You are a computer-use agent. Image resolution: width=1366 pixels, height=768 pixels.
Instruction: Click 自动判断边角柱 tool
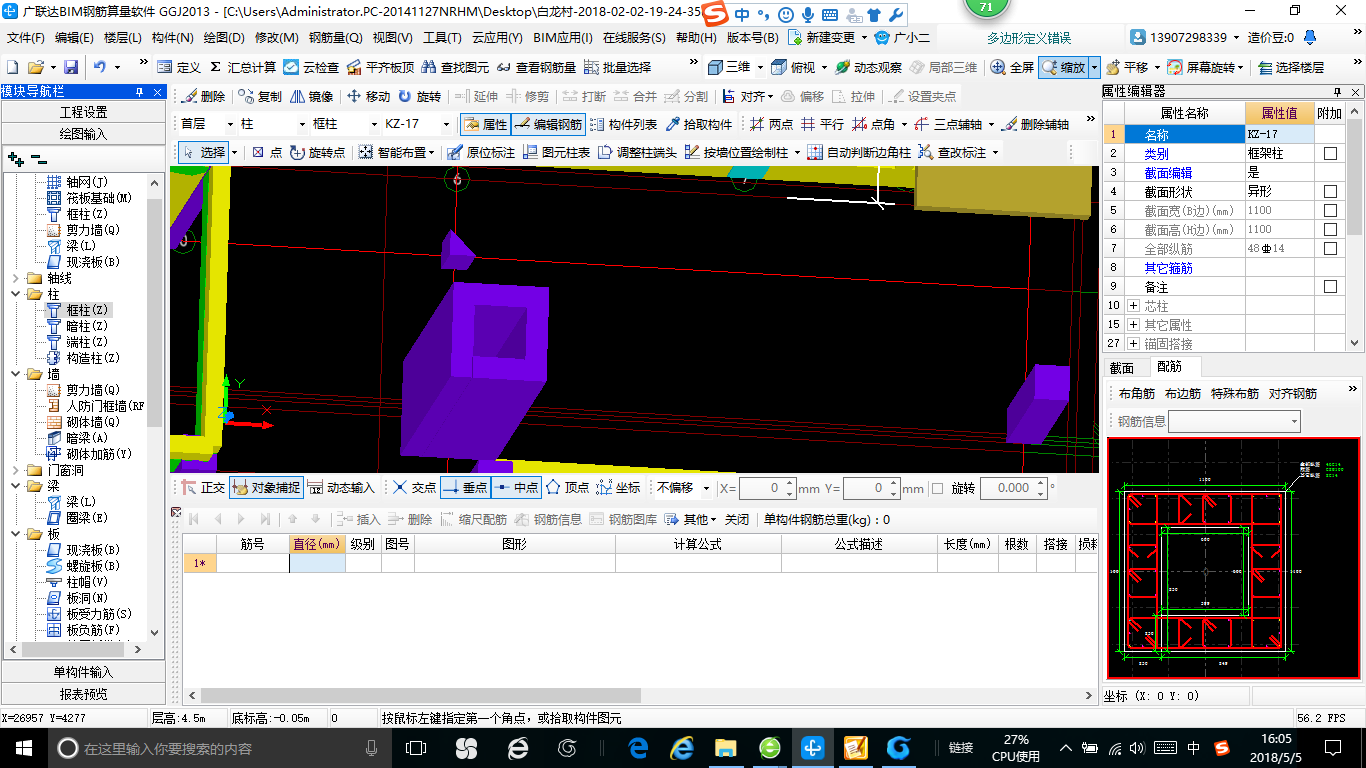click(859, 152)
